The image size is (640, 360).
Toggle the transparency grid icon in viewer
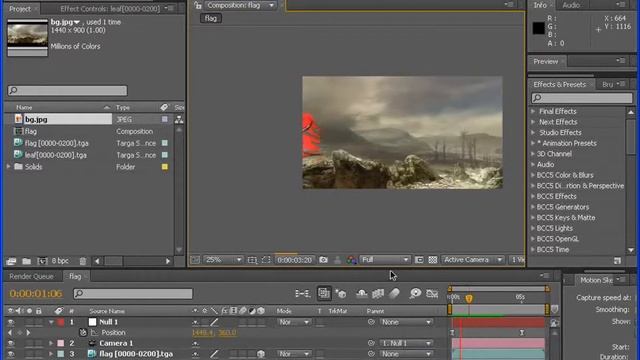click(433, 260)
